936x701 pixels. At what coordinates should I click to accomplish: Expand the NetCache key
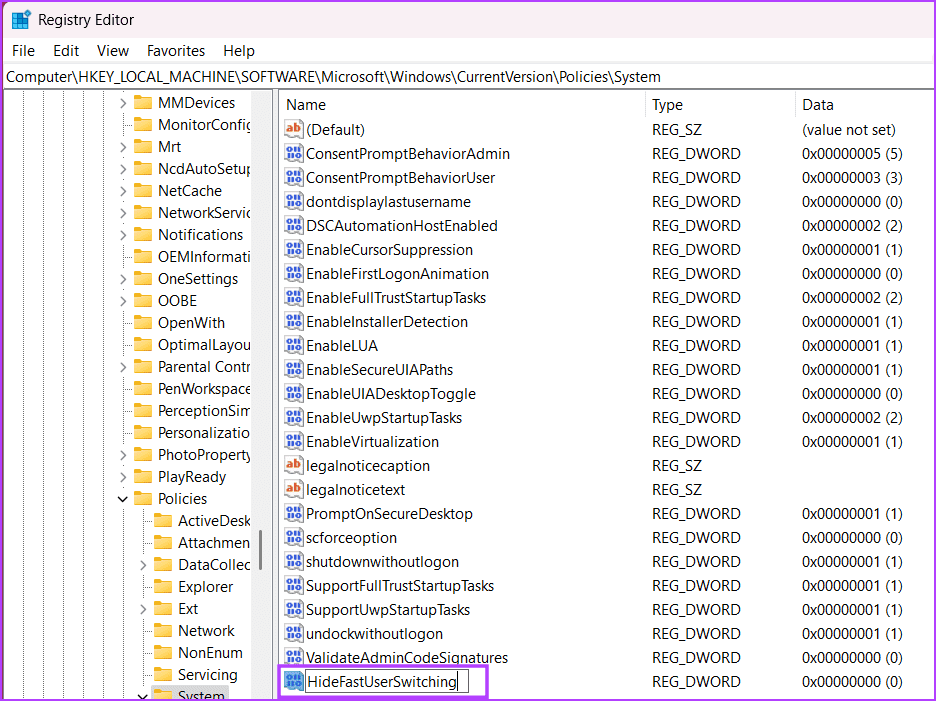point(123,191)
